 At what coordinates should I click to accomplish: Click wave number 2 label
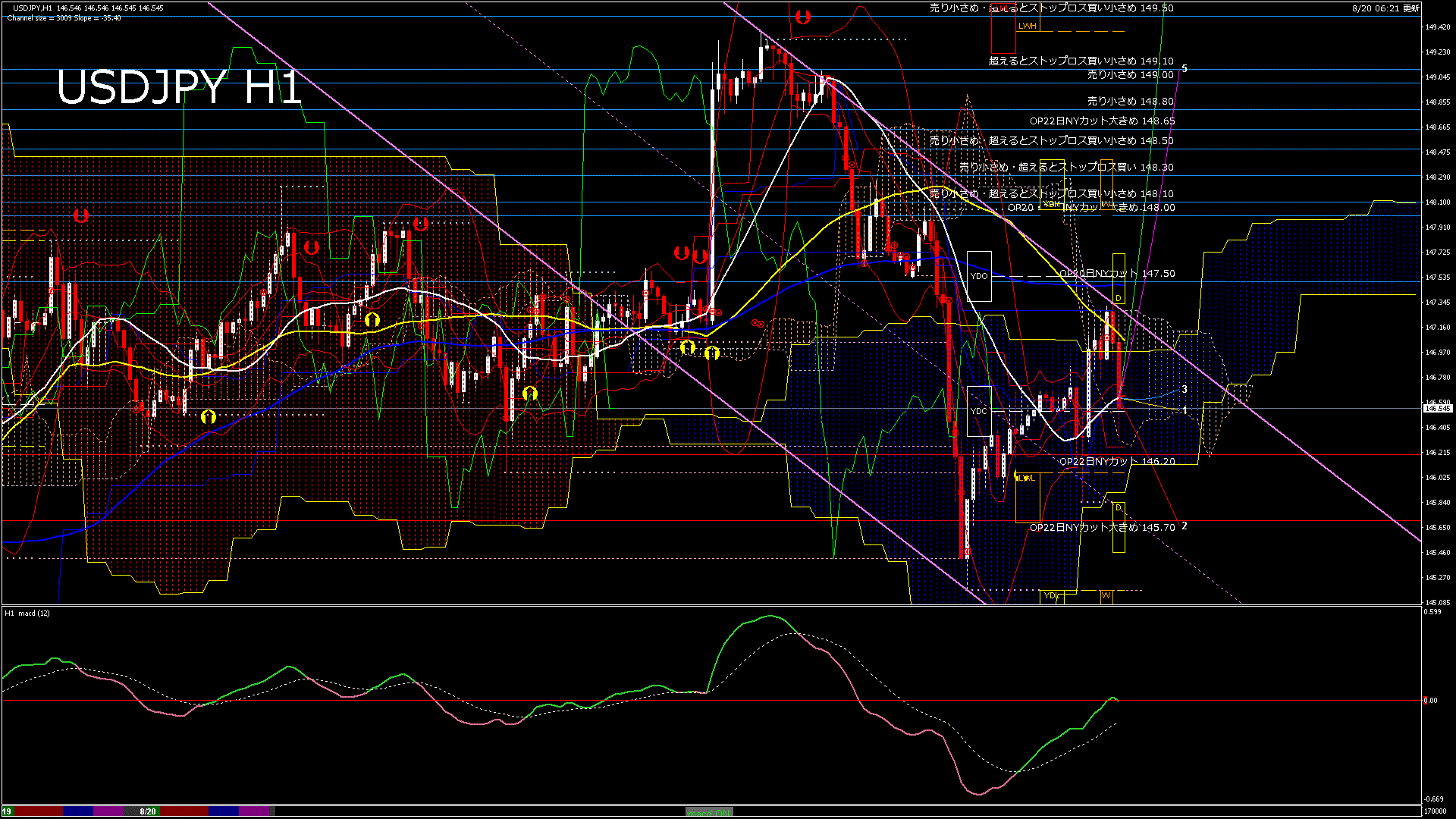(1185, 526)
